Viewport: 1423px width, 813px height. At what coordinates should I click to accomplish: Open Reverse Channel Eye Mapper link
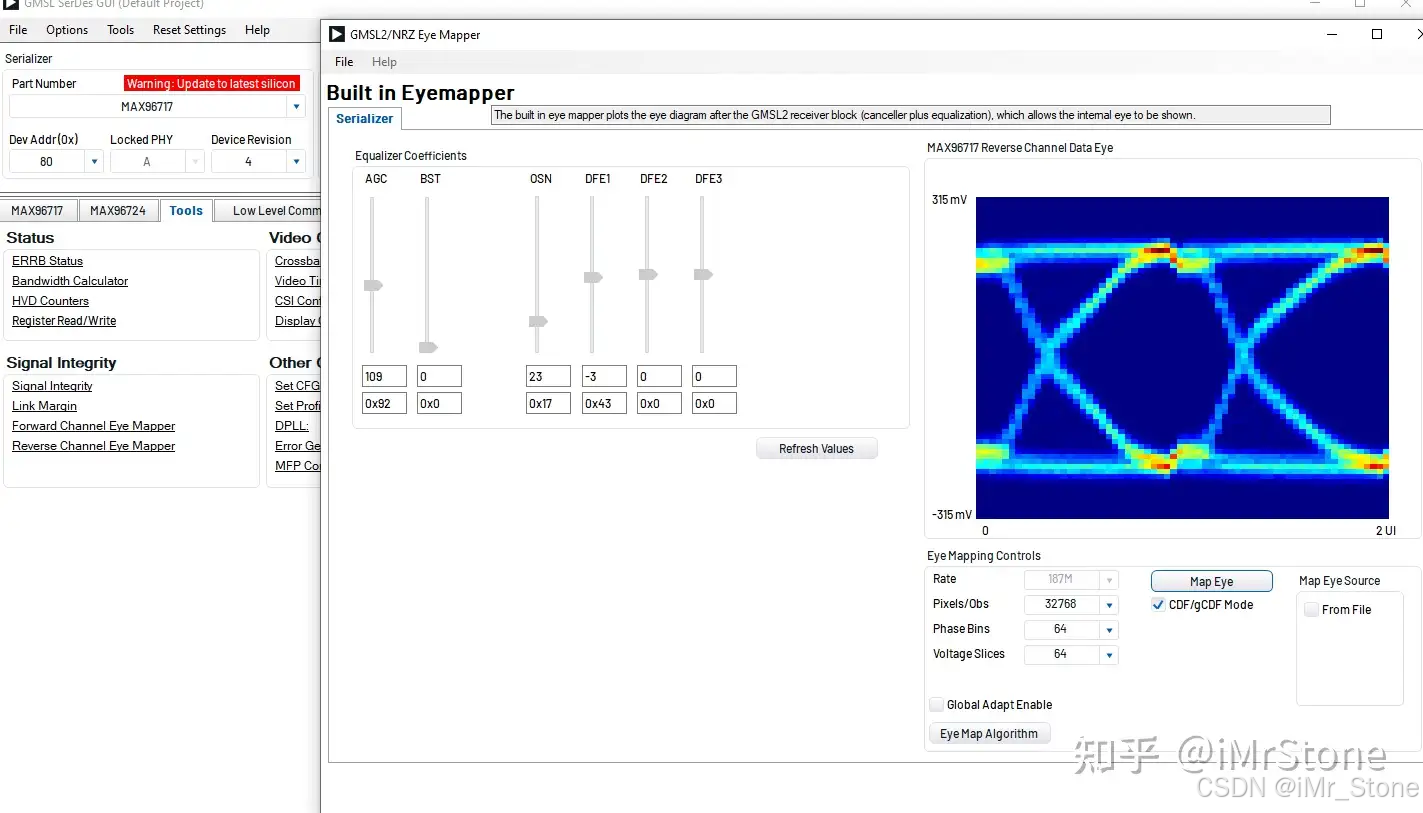tap(93, 446)
